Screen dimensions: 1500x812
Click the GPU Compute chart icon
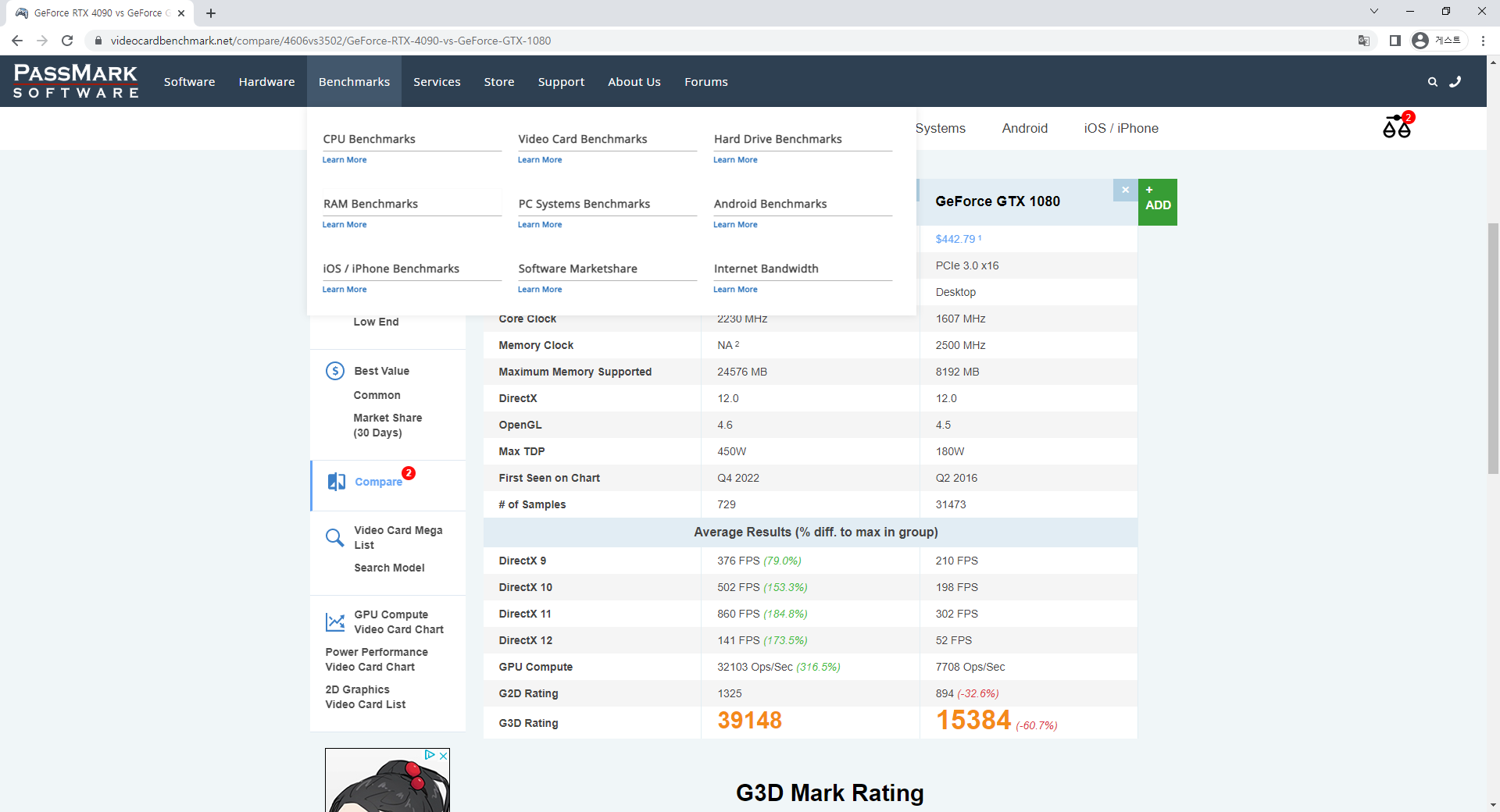pyautogui.click(x=335, y=621)
